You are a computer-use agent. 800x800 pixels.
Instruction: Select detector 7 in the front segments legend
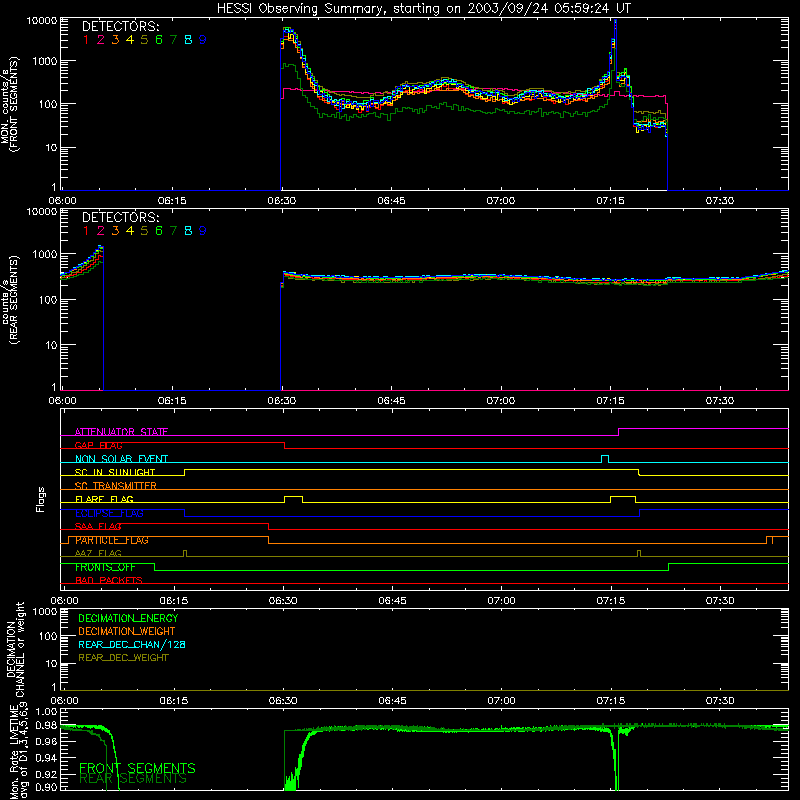click(173, 40)
